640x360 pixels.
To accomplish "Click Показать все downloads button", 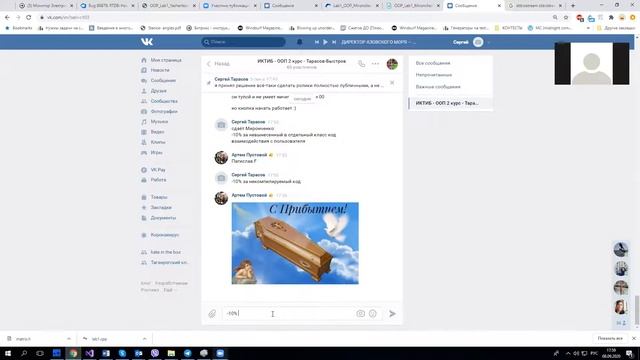I will (x=610, y=338).
